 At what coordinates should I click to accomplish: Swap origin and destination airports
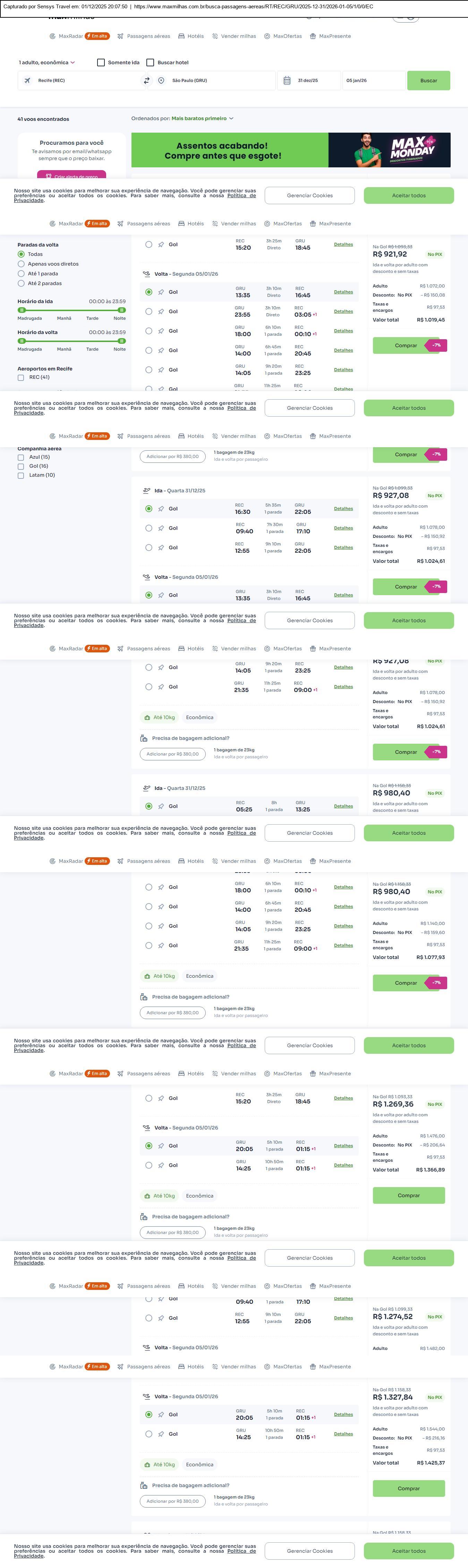click(147, 80)
